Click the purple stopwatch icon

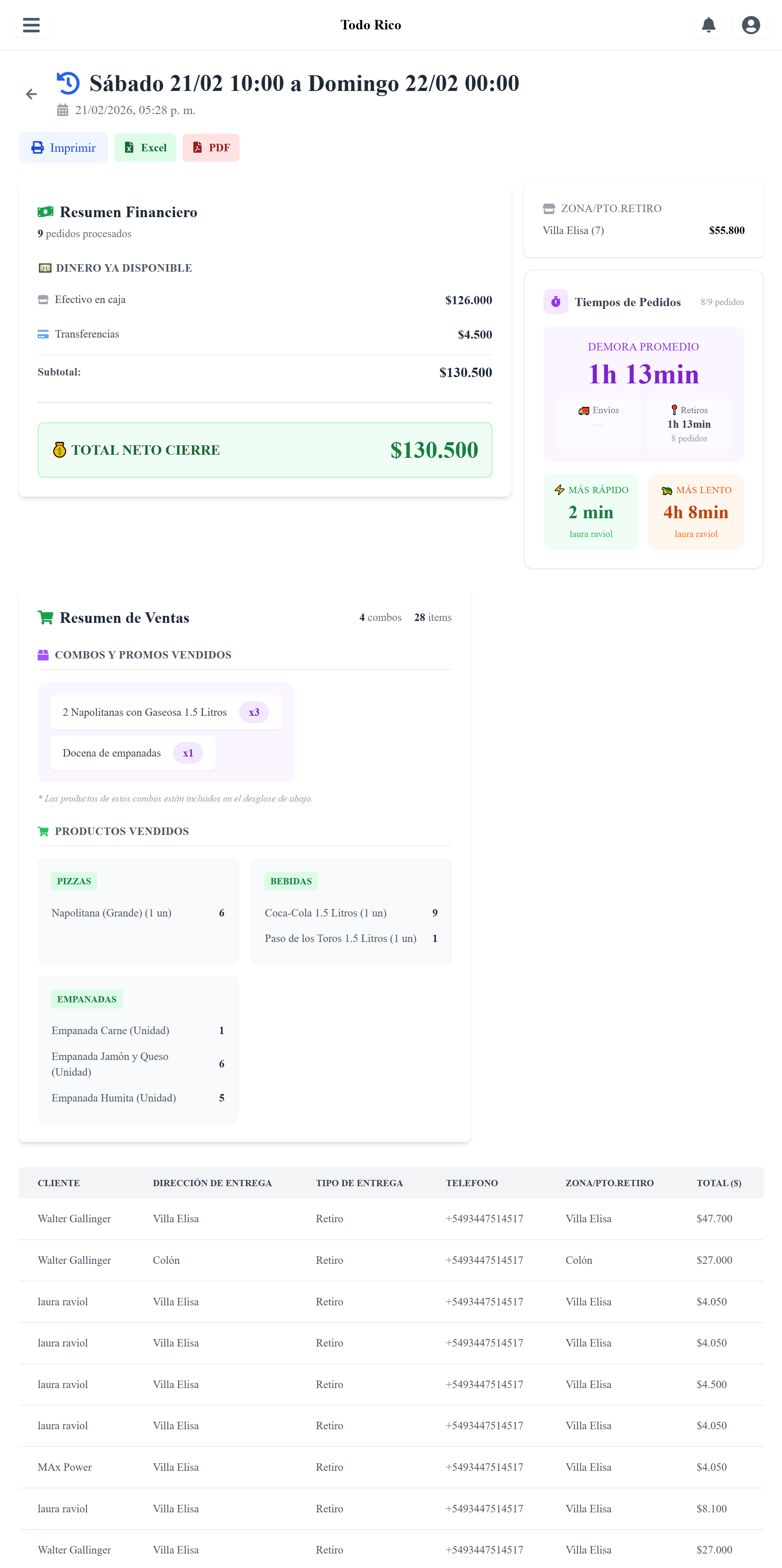[x=555, y=302]
